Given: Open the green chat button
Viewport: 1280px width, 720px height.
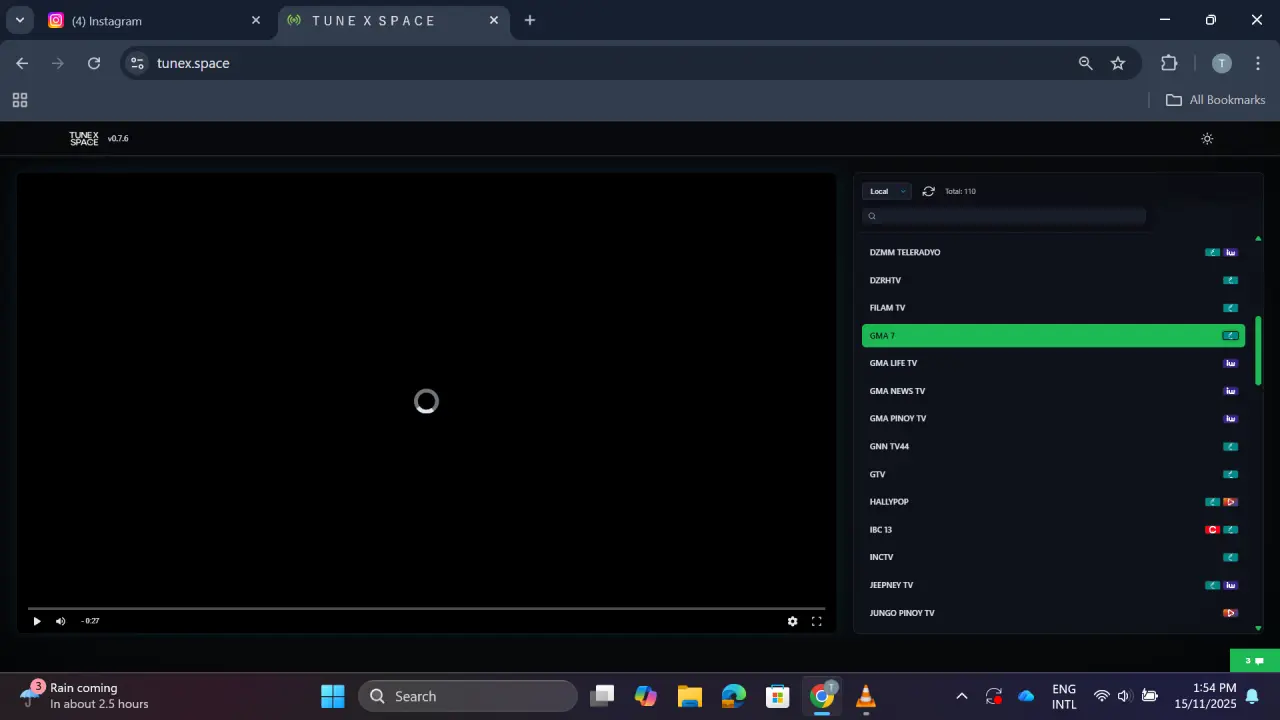Looking at the screenshot, I should (x=1254, y=661).
